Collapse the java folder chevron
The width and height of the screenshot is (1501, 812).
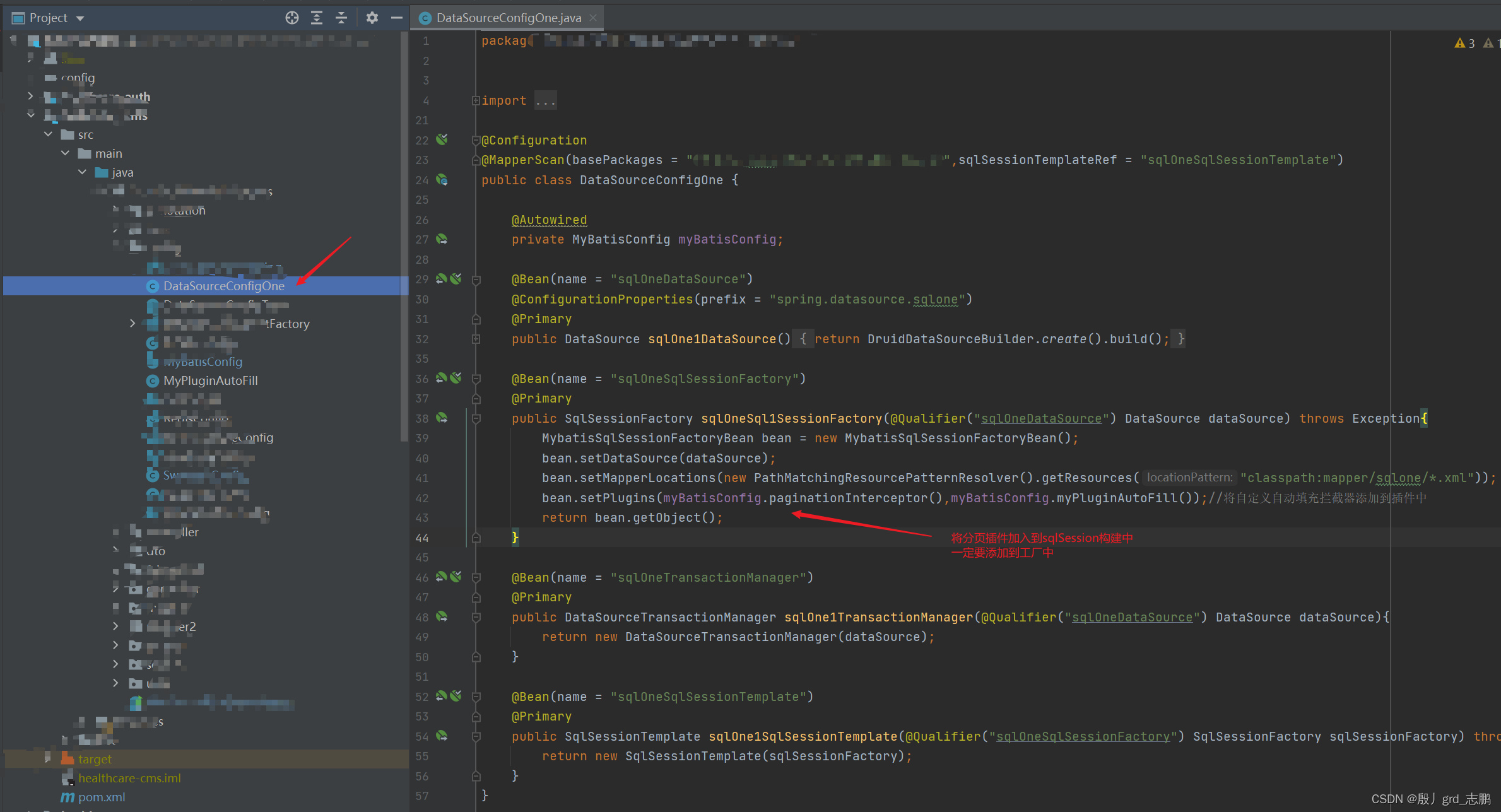[83, 172]
